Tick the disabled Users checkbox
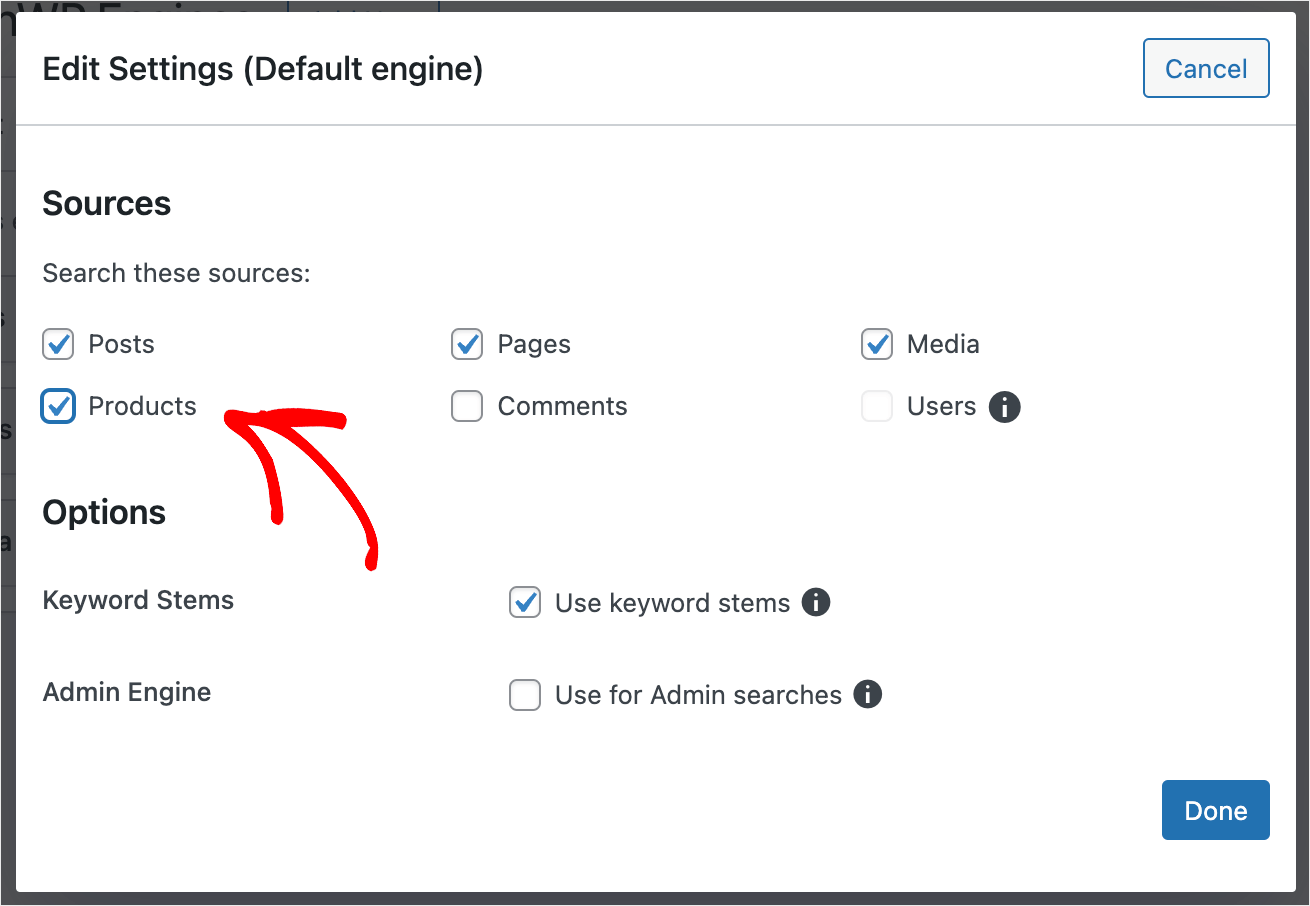 tap(877, 407)
